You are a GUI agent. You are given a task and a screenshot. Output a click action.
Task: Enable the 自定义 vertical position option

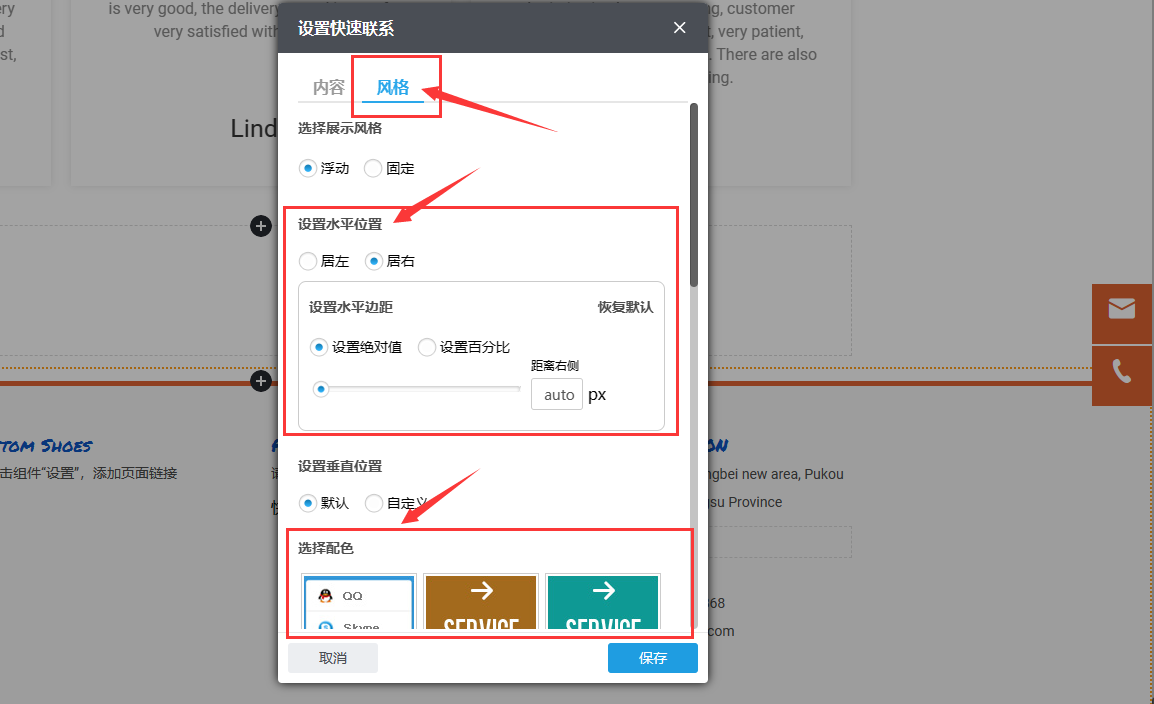373,503
